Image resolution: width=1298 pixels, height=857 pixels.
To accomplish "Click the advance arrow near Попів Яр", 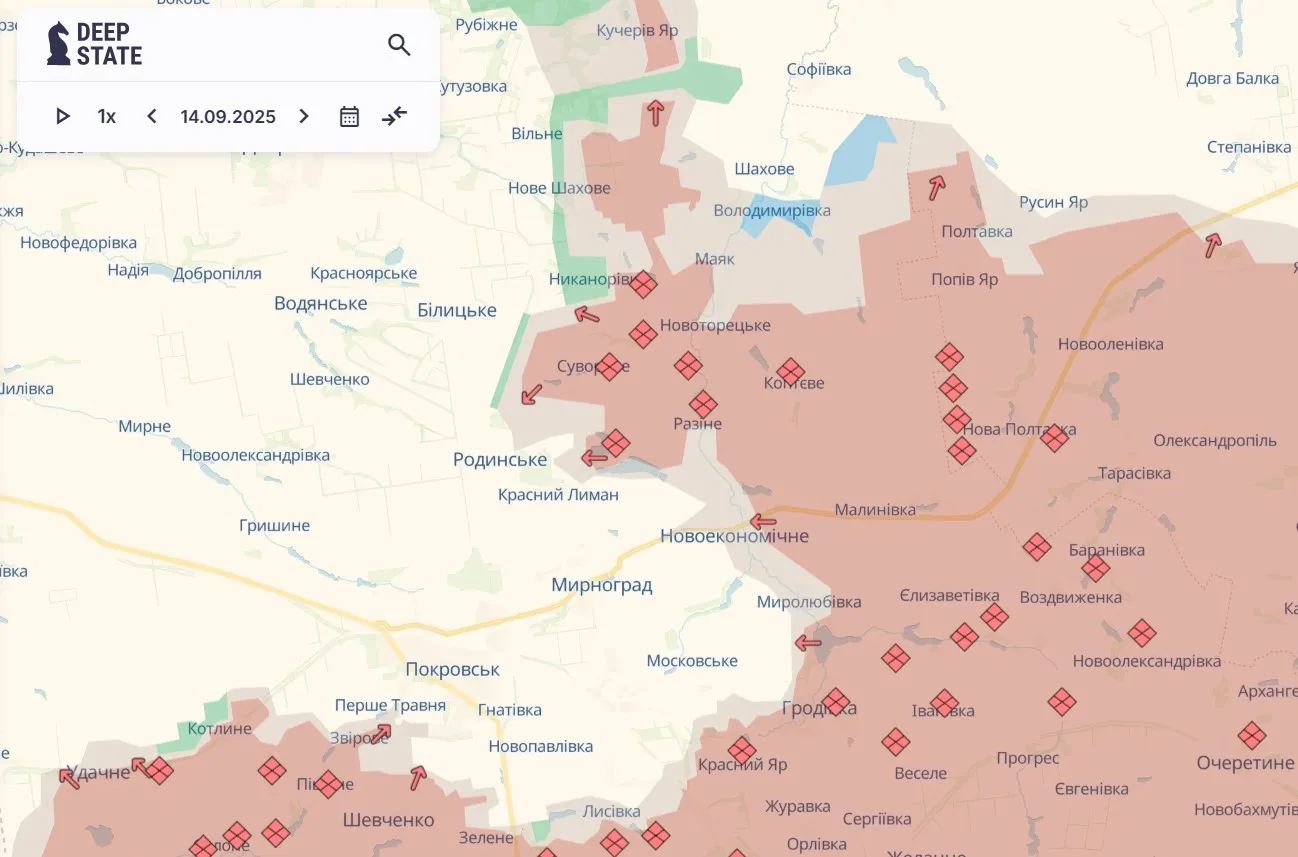I will (x=934, y=188).
